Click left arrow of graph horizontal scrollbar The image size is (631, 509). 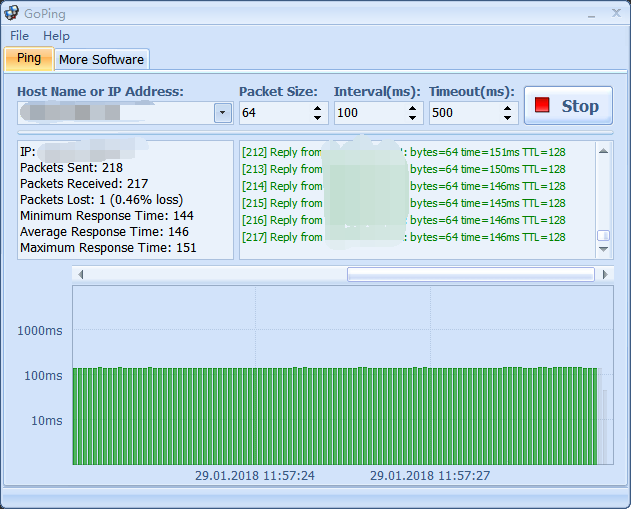pos(81,274)
